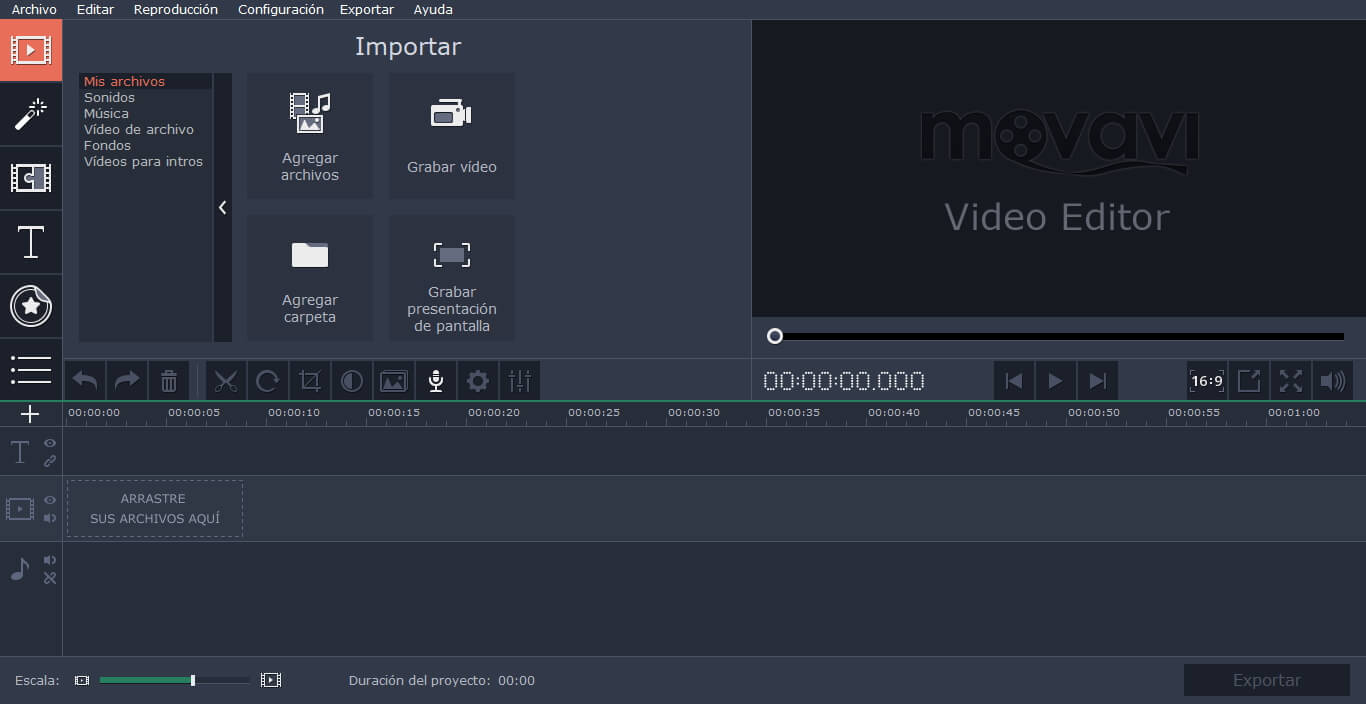
Task: Open the 16:9 aspect ratio dropdown
Action: point(1207,381)
